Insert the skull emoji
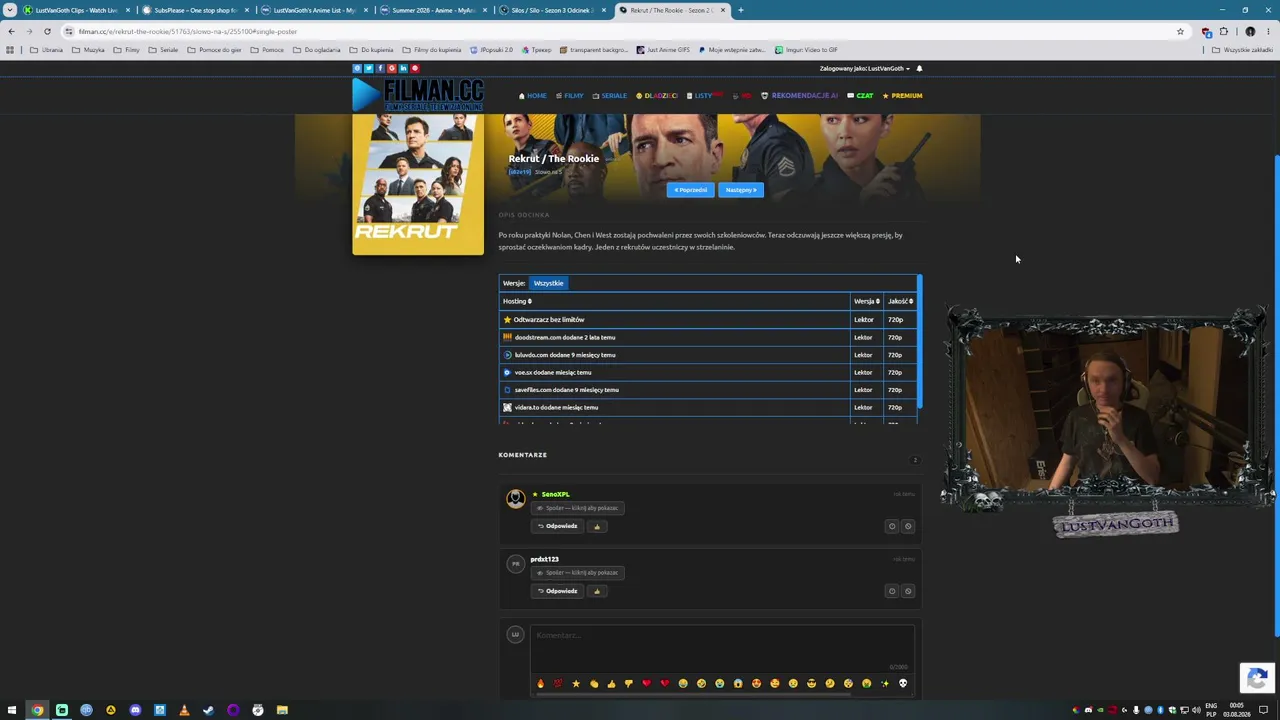This screenshot has width=1280, height=720. [x=903, y=683]
